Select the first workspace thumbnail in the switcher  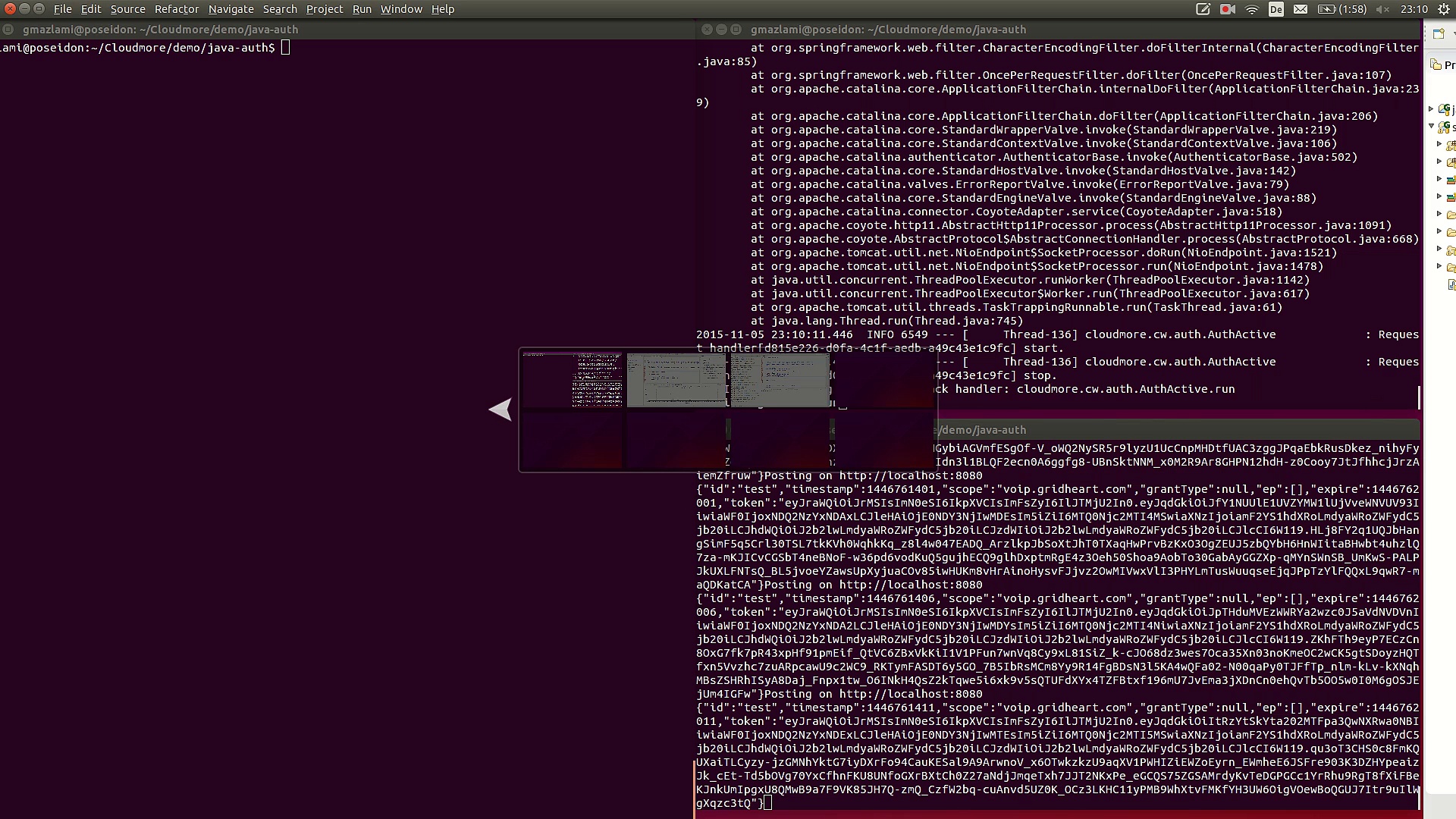pos(573,380)
